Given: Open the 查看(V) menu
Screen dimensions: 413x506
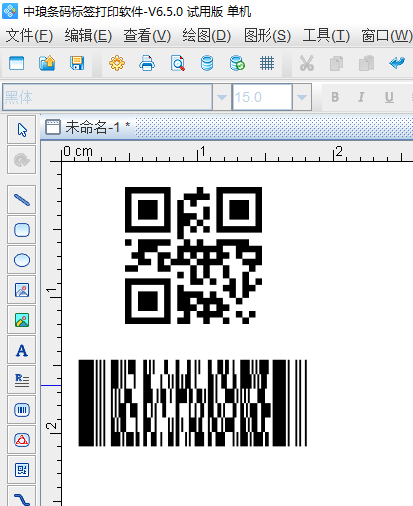Looking at the screenshot, I should (x=147, y=35).
